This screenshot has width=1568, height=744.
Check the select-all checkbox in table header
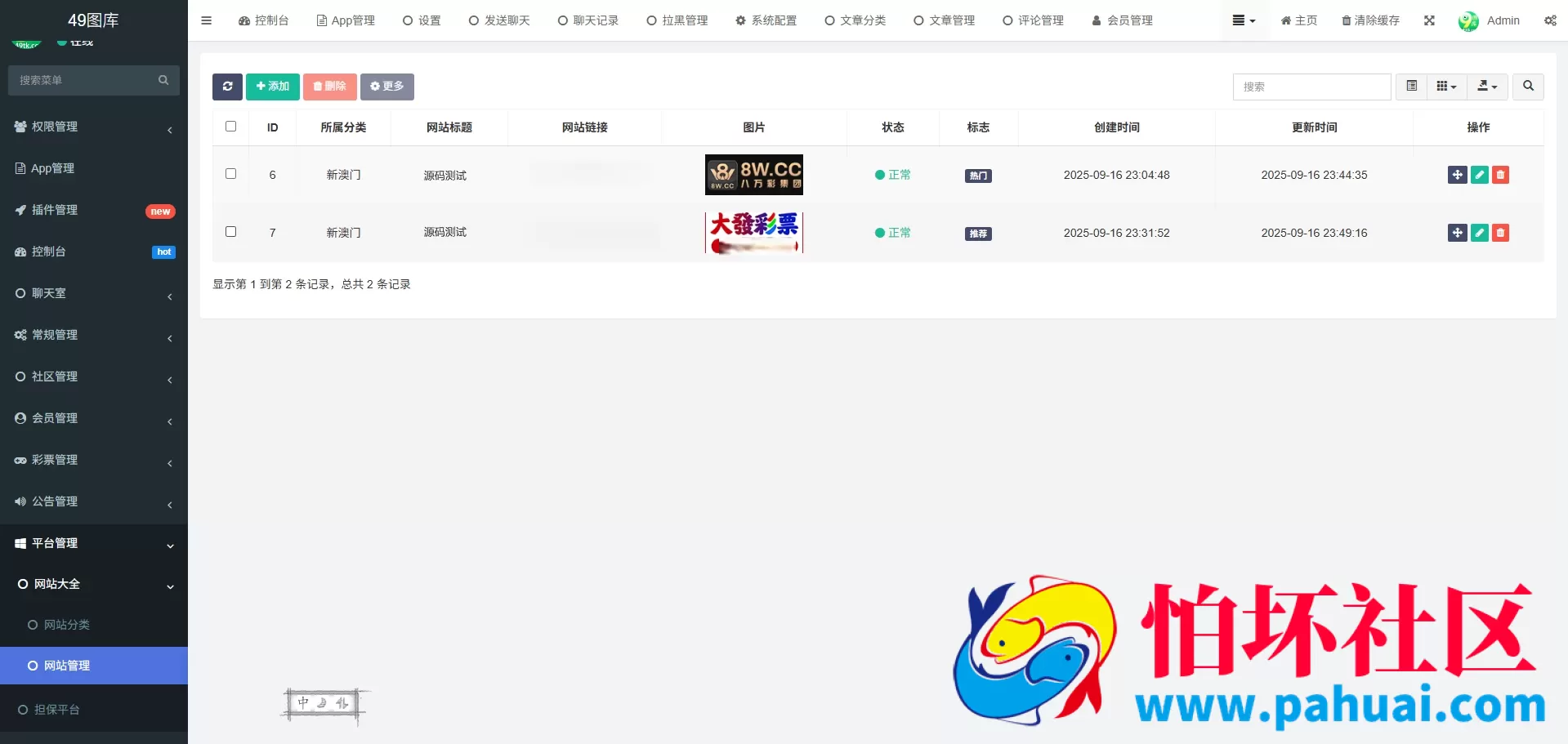tap(230, 127)
